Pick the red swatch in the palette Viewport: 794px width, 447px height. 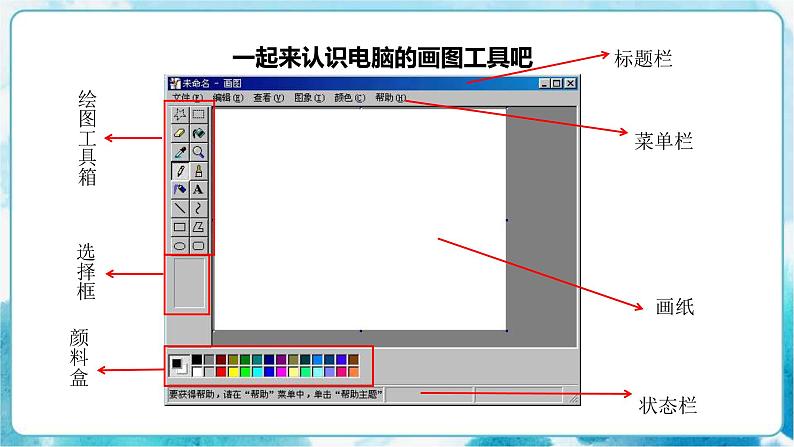221,372
